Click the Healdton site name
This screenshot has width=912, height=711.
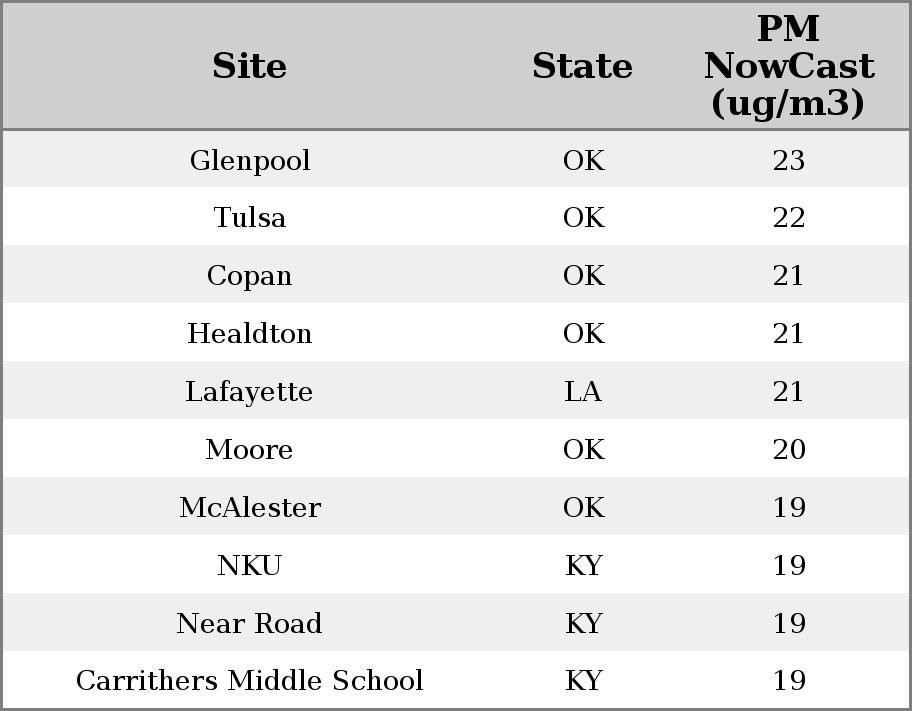coord(250,333)
